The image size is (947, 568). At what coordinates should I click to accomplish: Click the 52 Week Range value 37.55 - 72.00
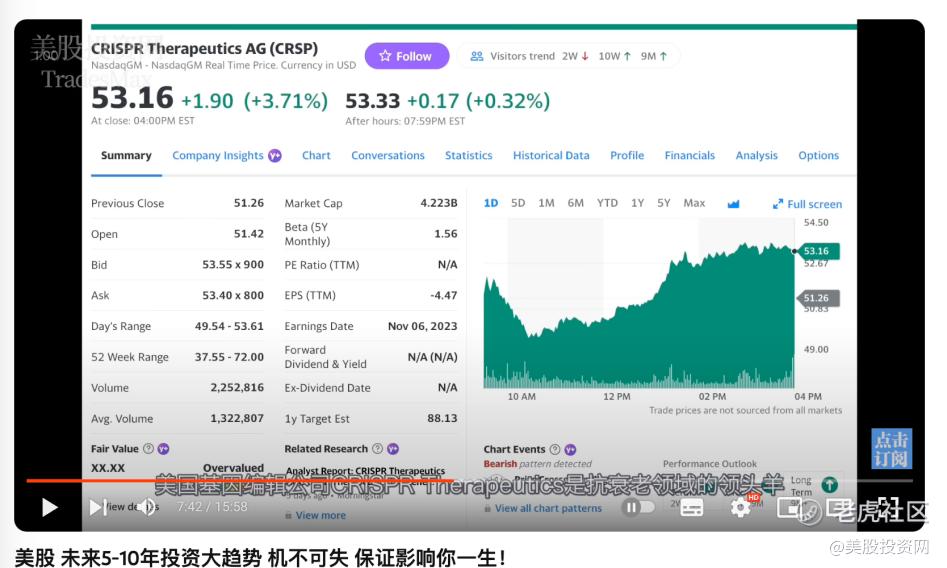229,357
